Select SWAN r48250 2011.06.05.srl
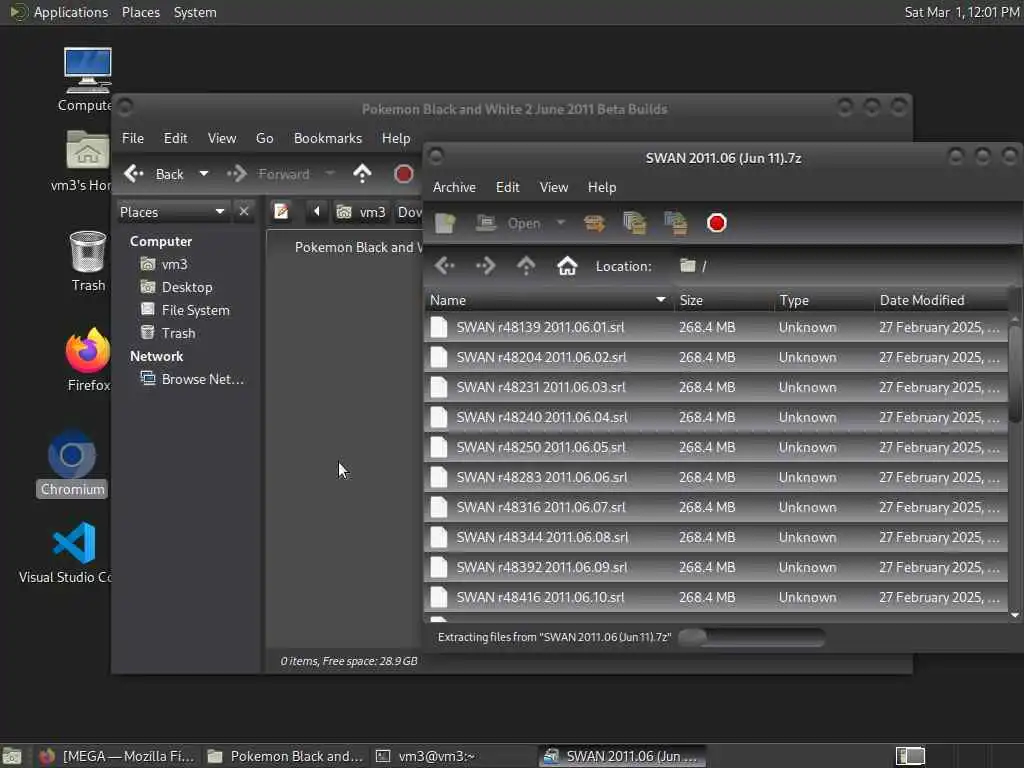 coord(716,447)
